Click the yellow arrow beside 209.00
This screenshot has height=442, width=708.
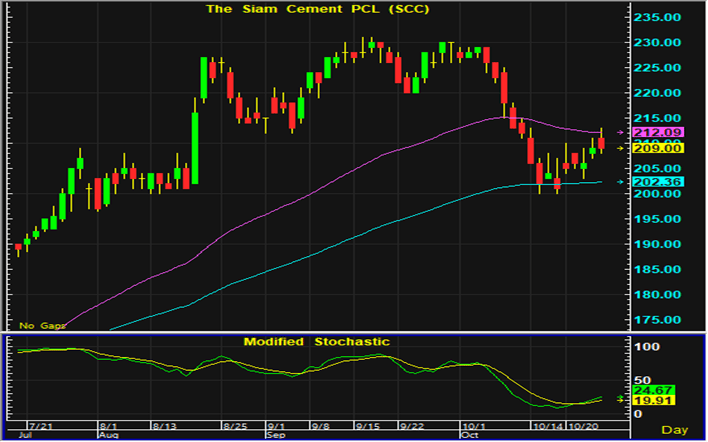pos(622,148)
